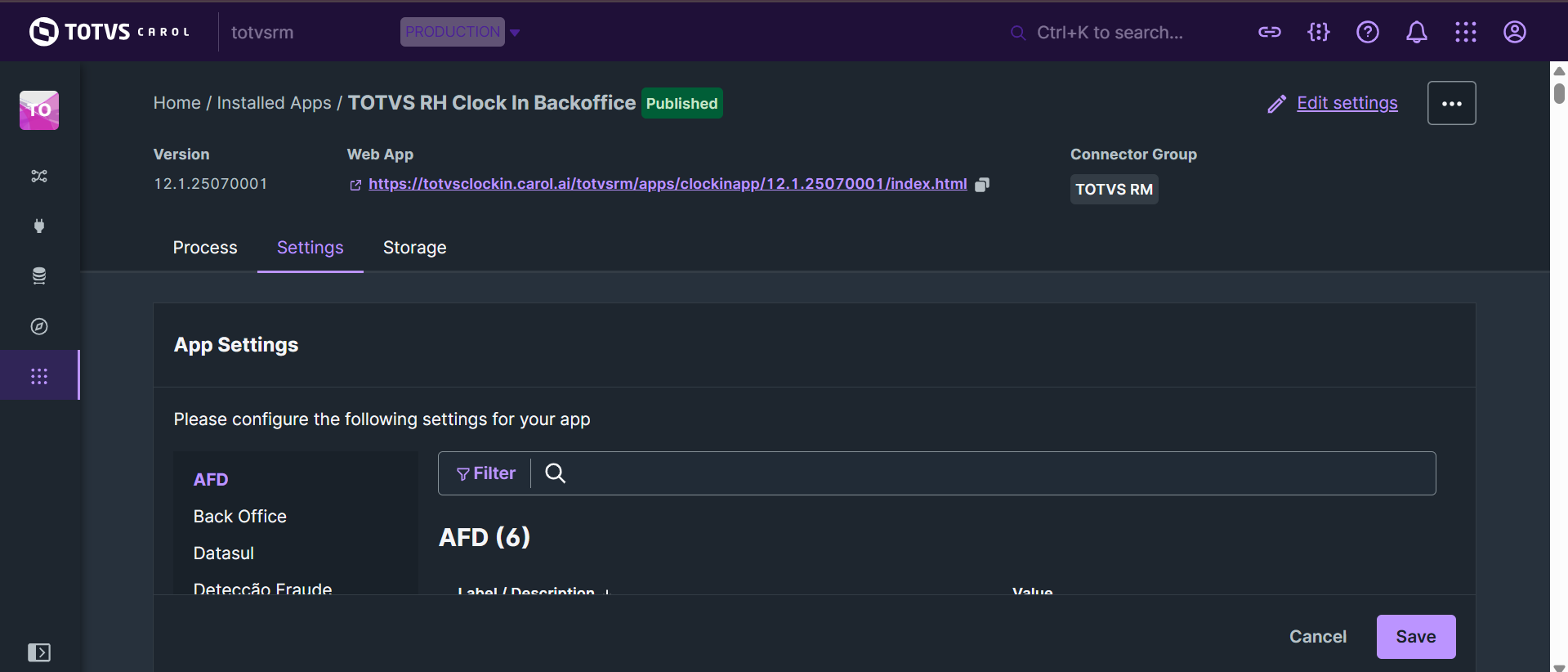The height and width of the screenshot is (672, 1568).
Task: Open notifications bell
Action: click(x=1416, y=32)
